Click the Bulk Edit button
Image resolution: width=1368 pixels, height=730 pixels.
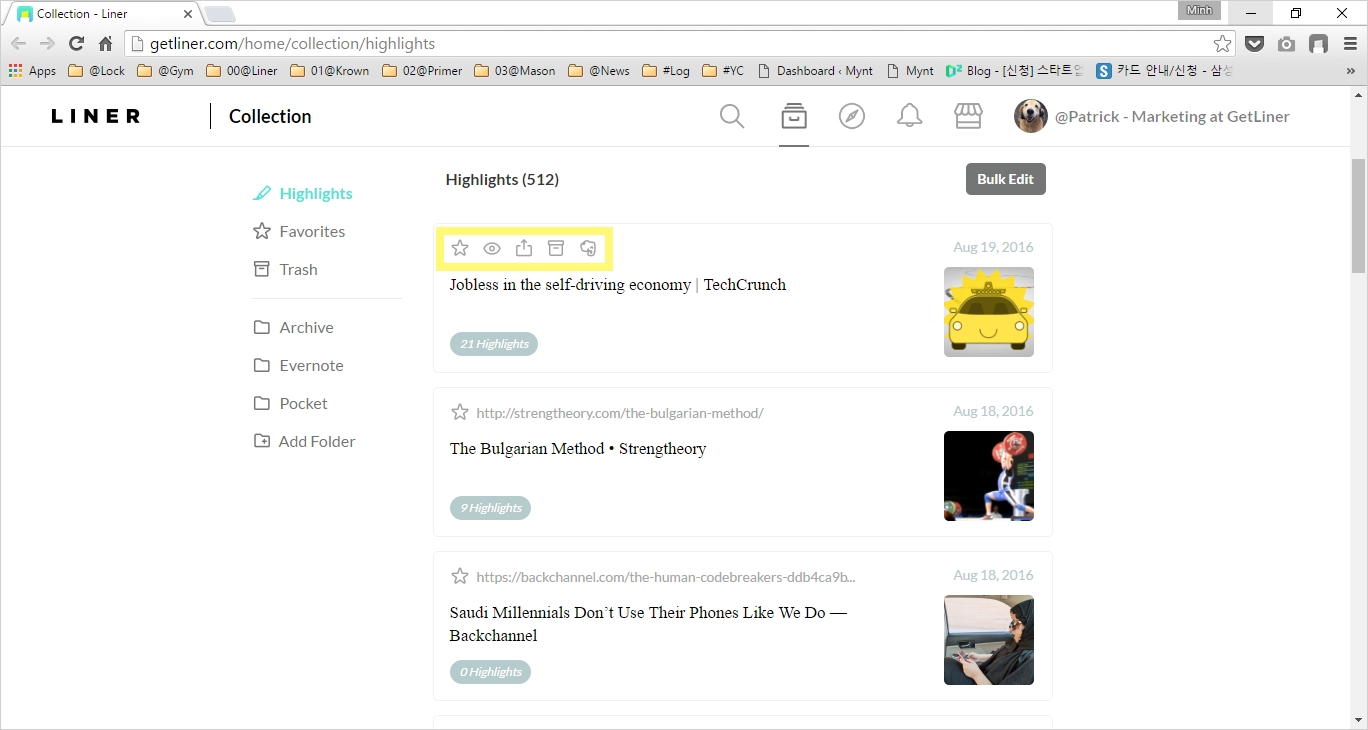1005,178
